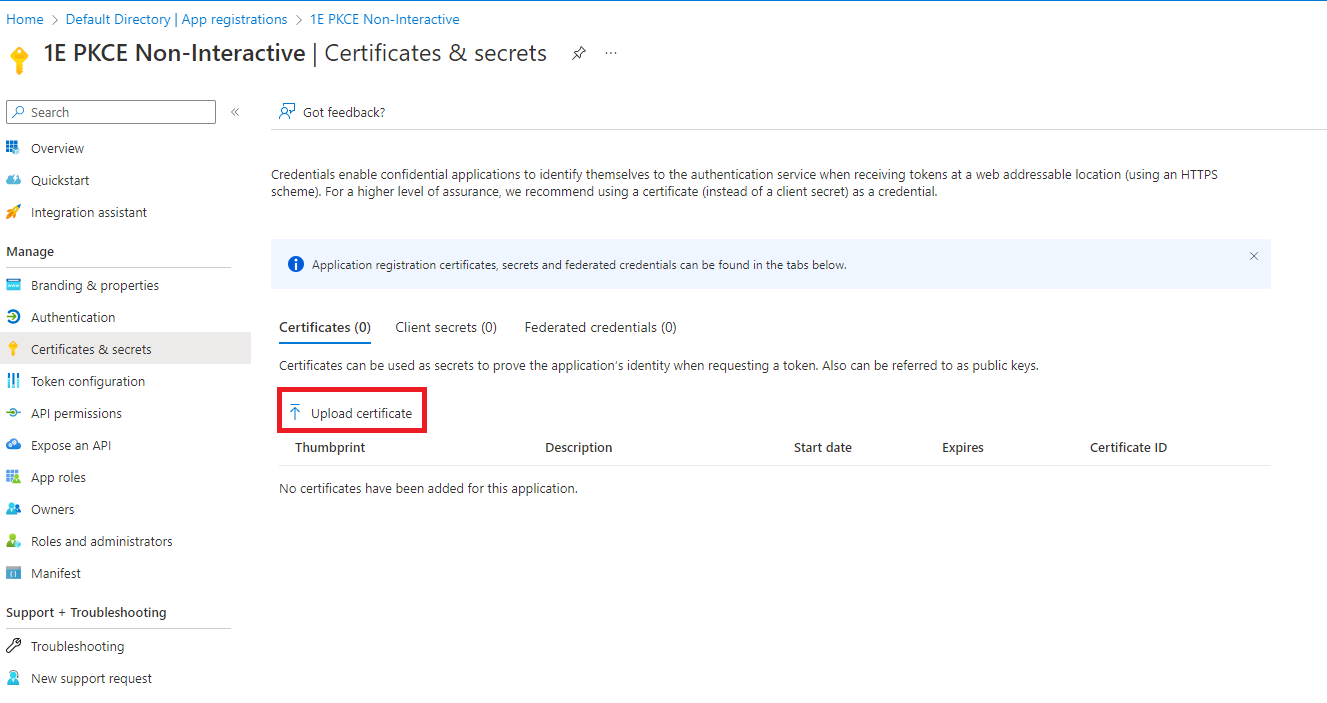Image resolution: width=1327 pixels, height=703 pixels.
Task: Click Home in the breadcrumb
Action: pos(25,19)
